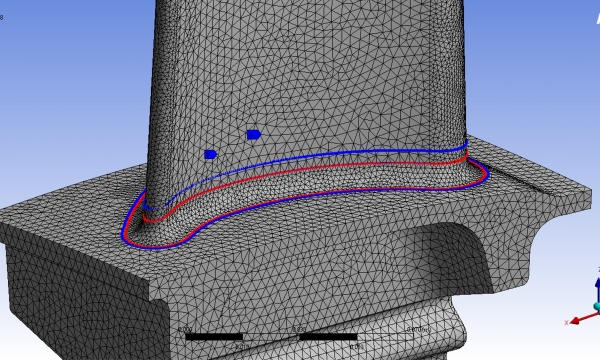
Task: Click the red X axis arrow of triad
Action: (x=582, y=318)
